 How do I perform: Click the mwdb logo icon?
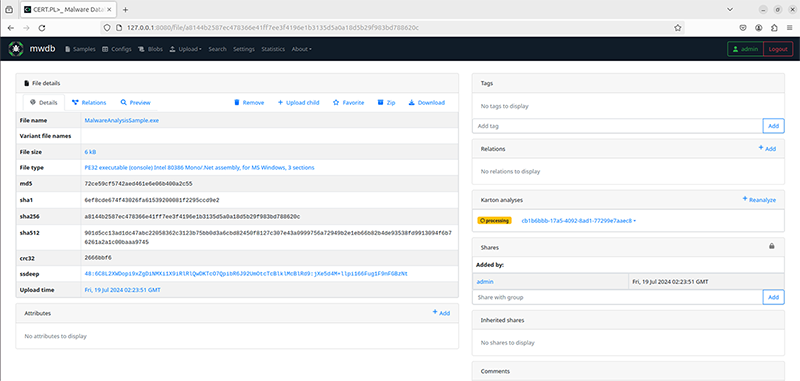pos(16,49)
